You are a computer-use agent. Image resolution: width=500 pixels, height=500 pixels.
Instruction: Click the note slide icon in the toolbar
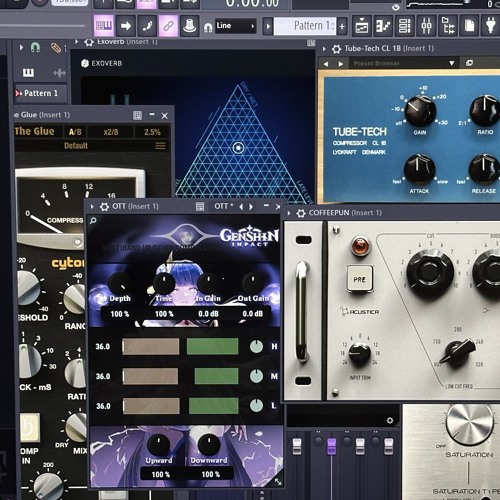point(147,26)
